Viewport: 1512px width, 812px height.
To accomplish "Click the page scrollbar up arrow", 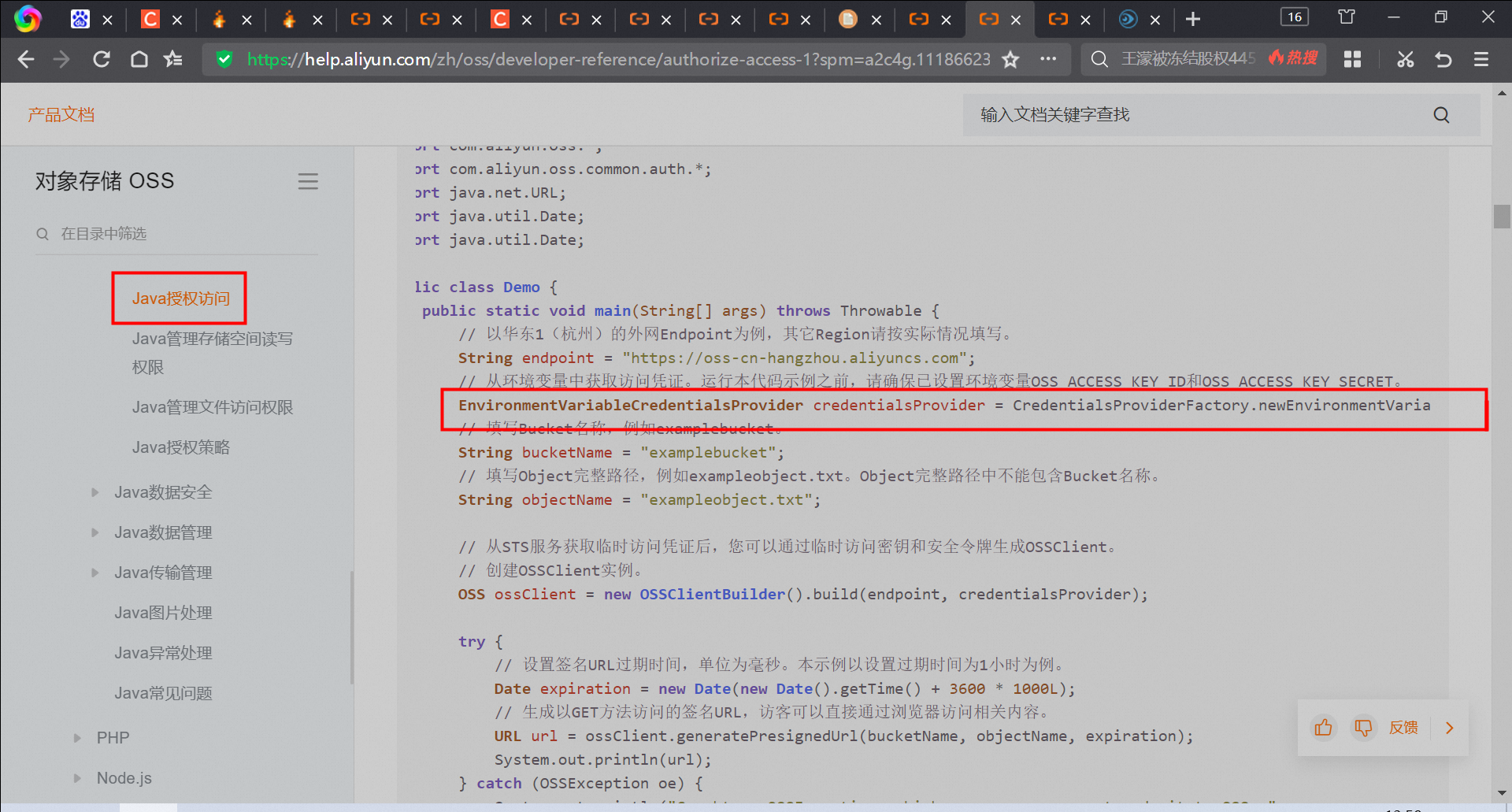I will [x=1502, y=92].
